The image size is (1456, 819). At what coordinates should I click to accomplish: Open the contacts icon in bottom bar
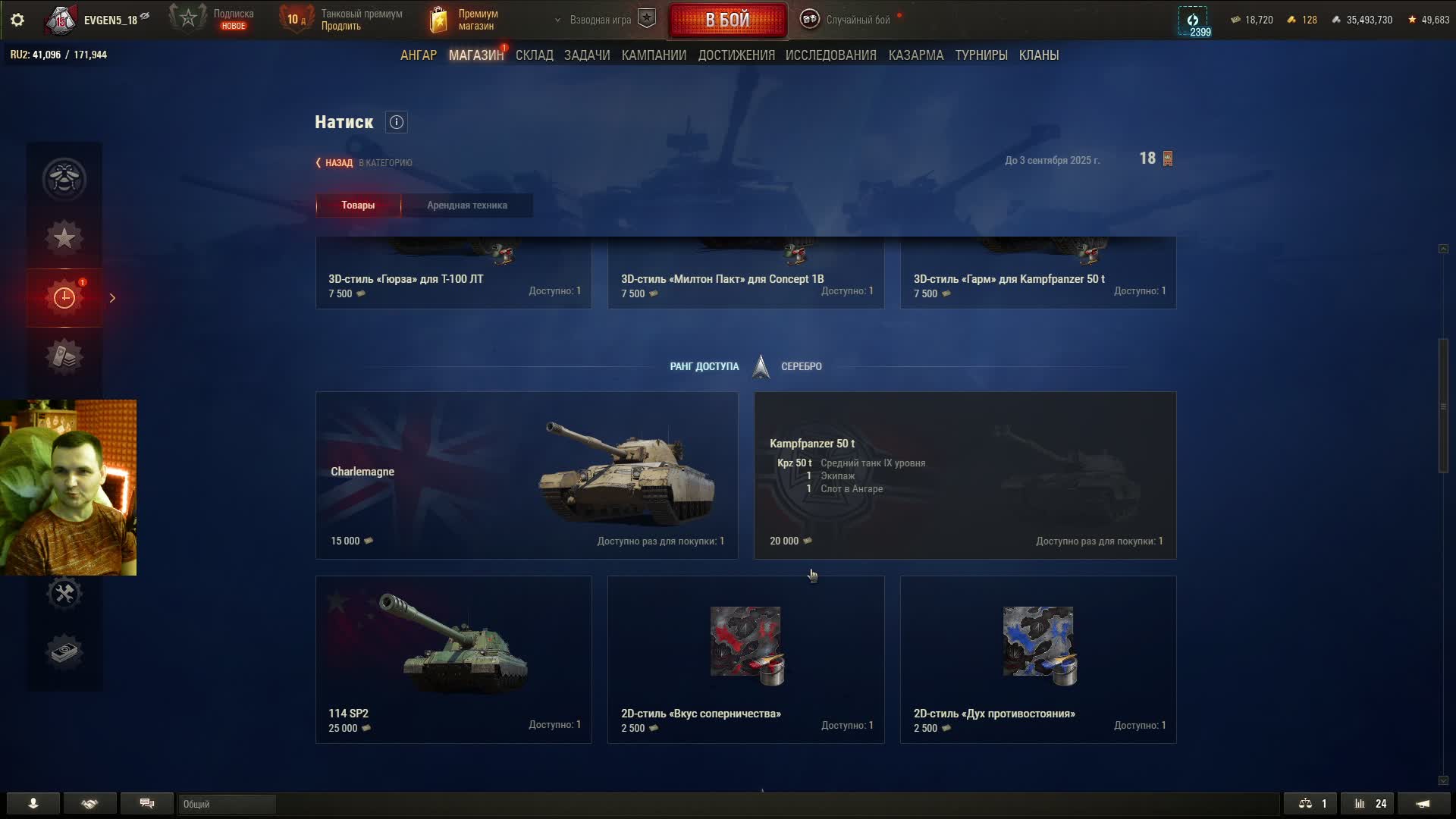point(33,803)
